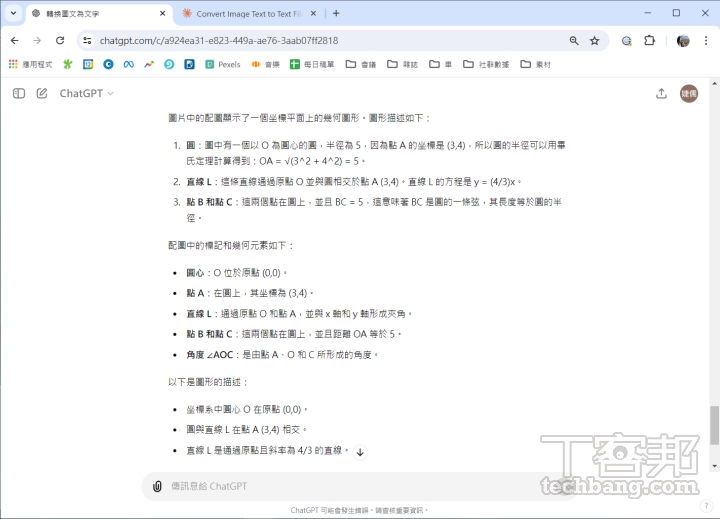The width and height of the screenshot is (720, 519).
Task: Open site information icon in address bar
Action: coord(87,40)
